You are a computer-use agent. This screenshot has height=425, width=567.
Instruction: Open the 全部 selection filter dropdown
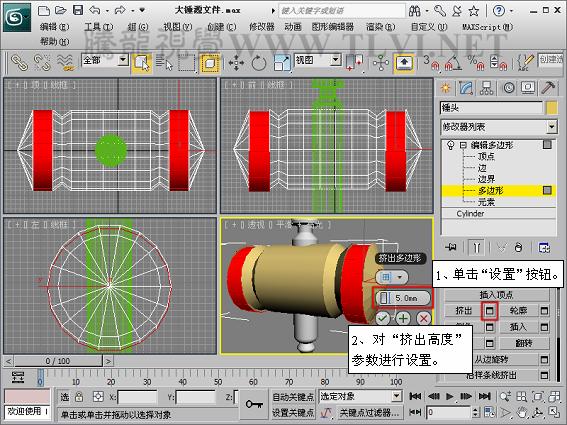[123, 59]
